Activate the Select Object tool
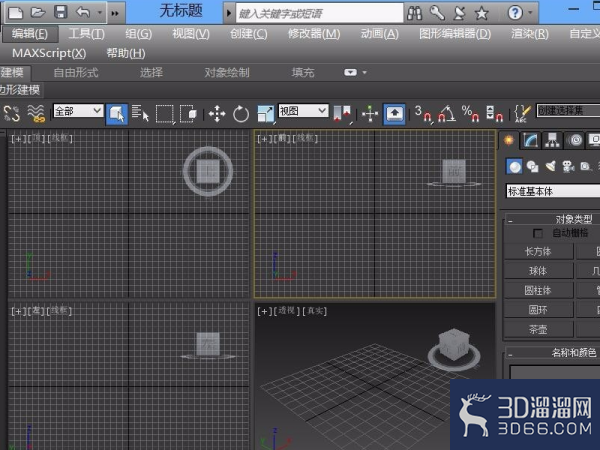The width and height of the screenshot is (600, 450). pyautogui.click(x=116, y=114)
